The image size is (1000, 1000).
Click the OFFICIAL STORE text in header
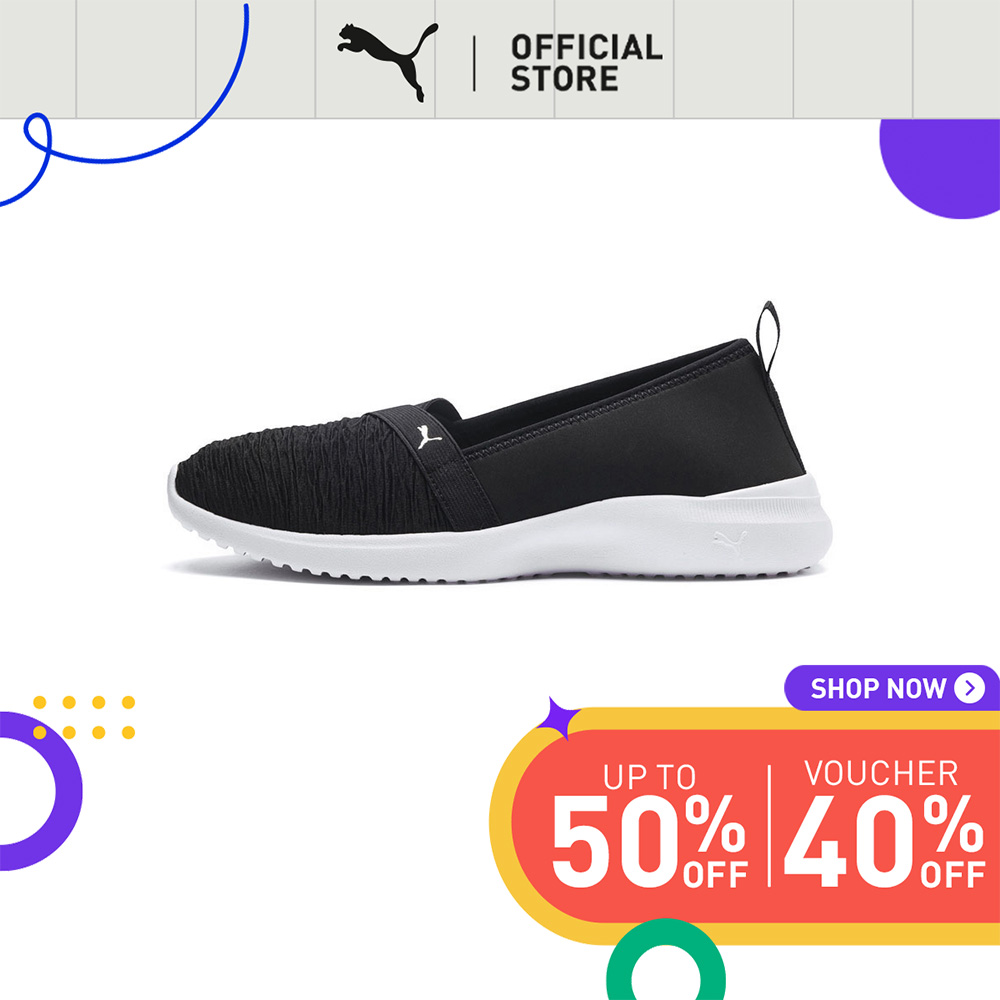tap(586, 63)
